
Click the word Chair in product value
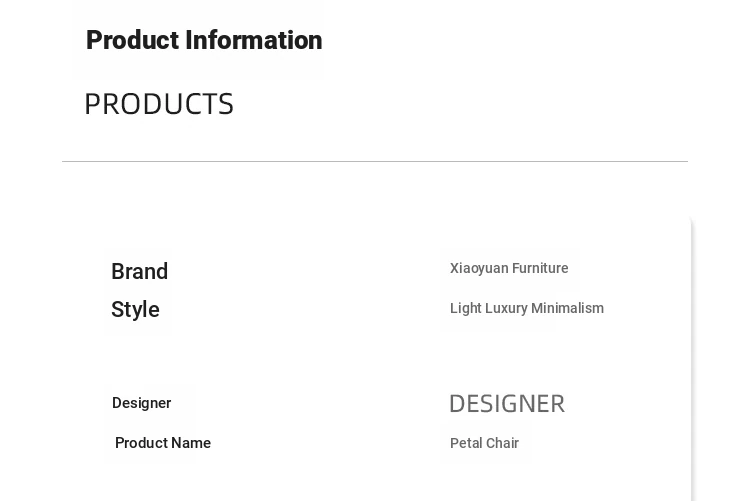point(503,443)
